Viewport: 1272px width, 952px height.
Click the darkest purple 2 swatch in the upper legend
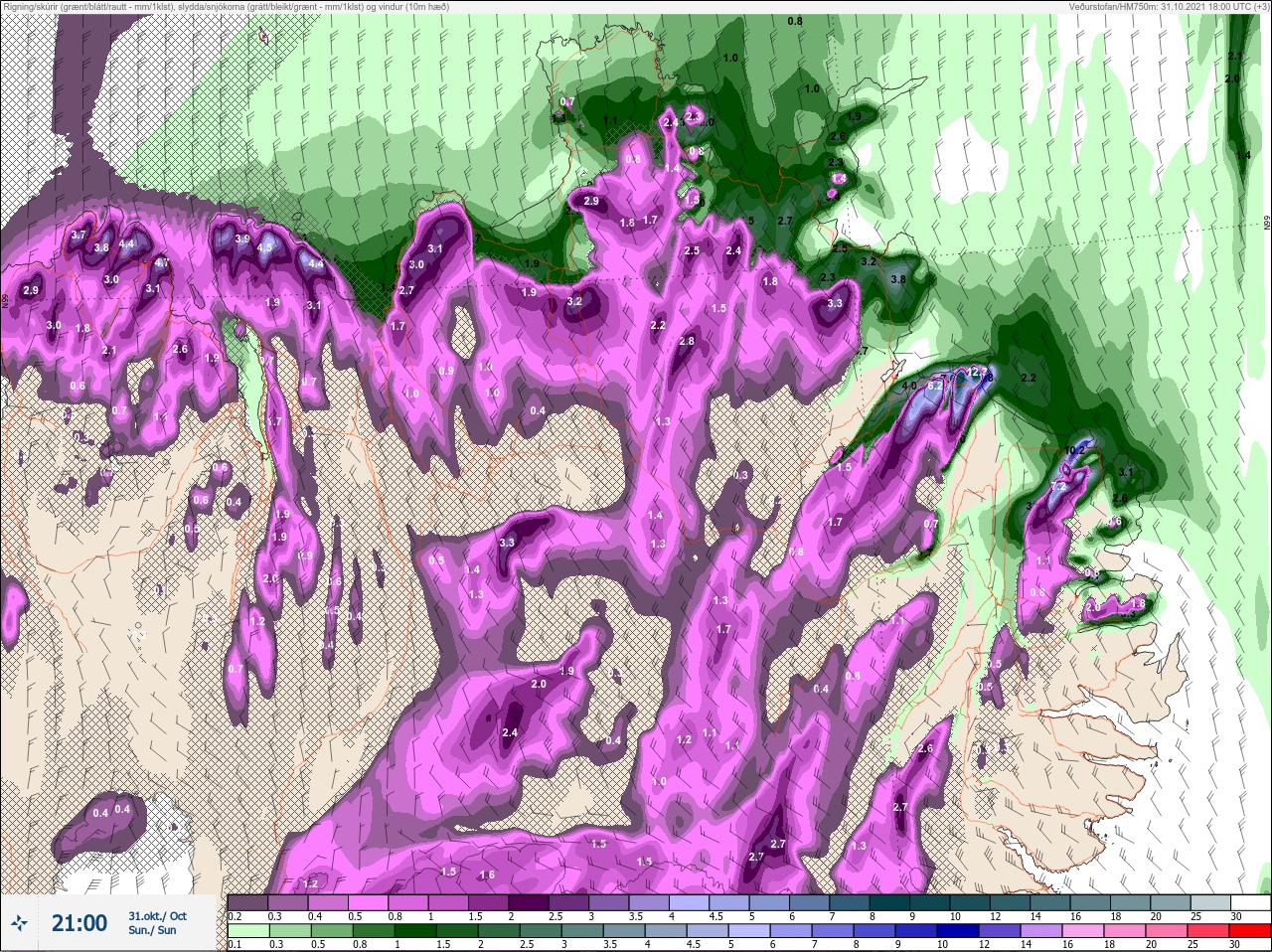pyautogui.click(x=529, y=903)
